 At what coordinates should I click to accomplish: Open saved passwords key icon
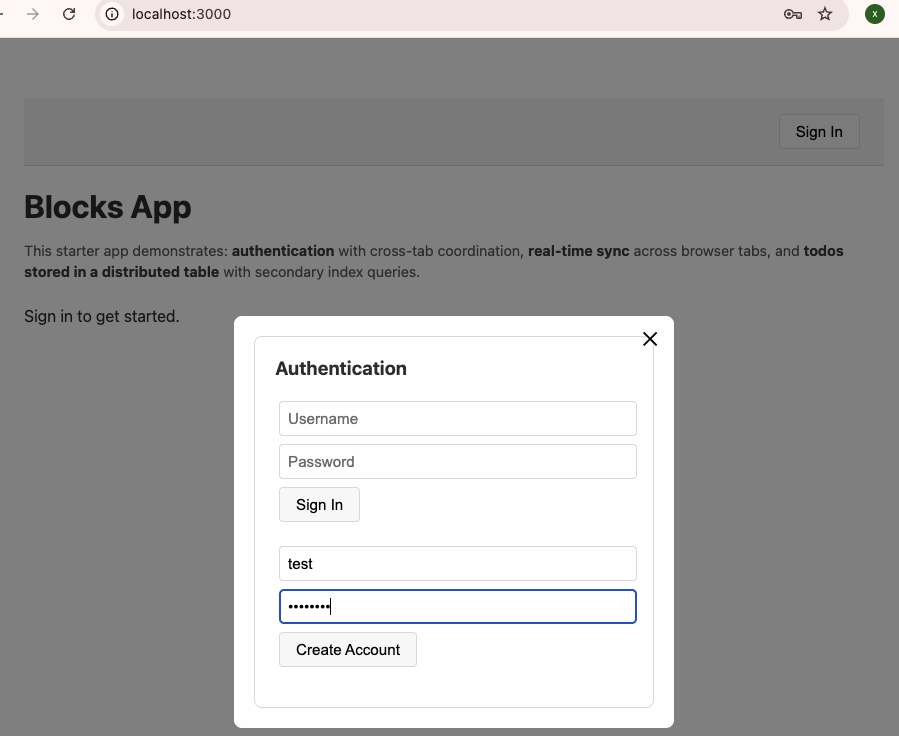tap(792, 14)
